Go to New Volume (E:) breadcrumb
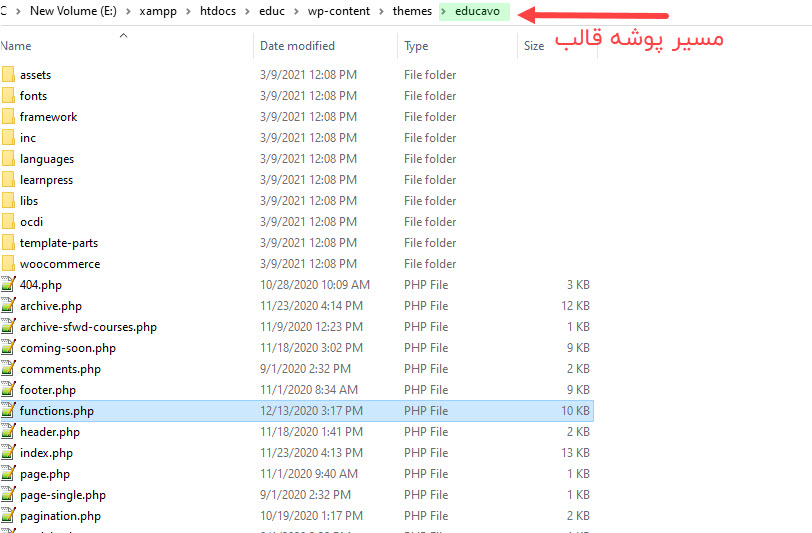Screen dimensions: 812x533 [x=73, y=11]
